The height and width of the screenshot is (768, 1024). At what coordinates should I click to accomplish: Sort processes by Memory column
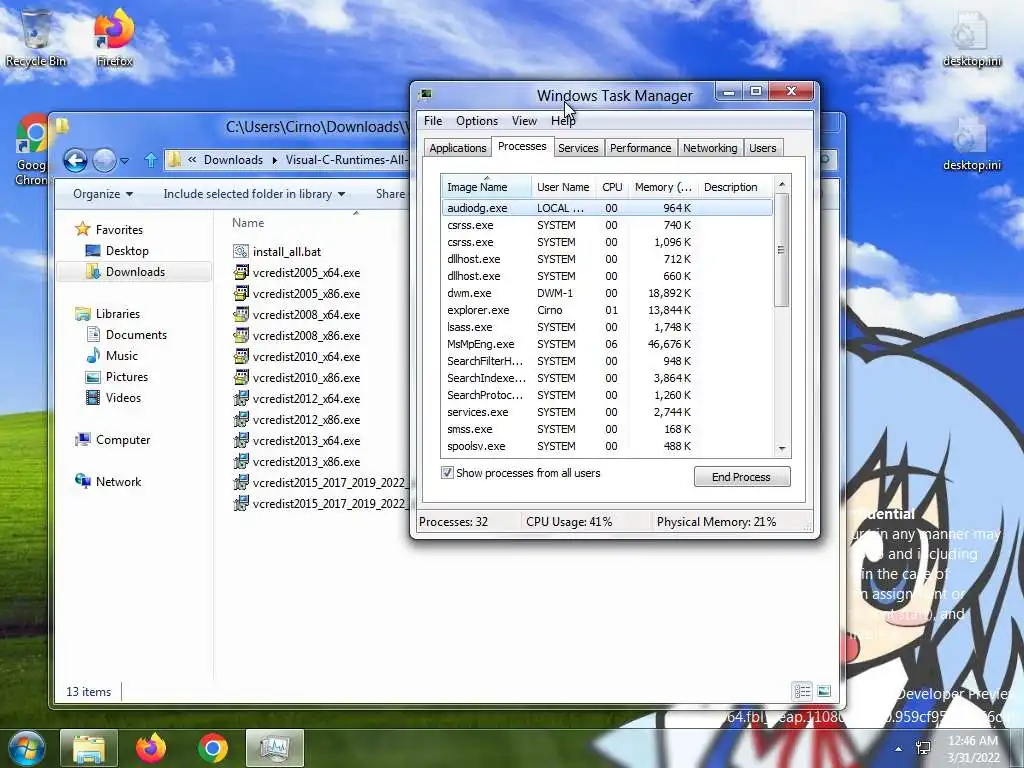(x=663, y=187)
